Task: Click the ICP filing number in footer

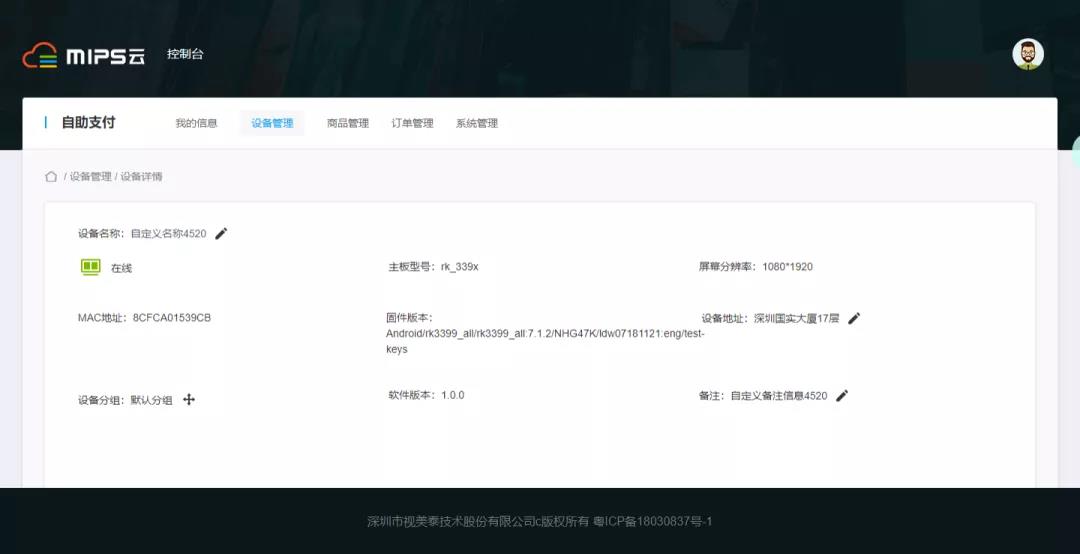Action: [652, 522]
